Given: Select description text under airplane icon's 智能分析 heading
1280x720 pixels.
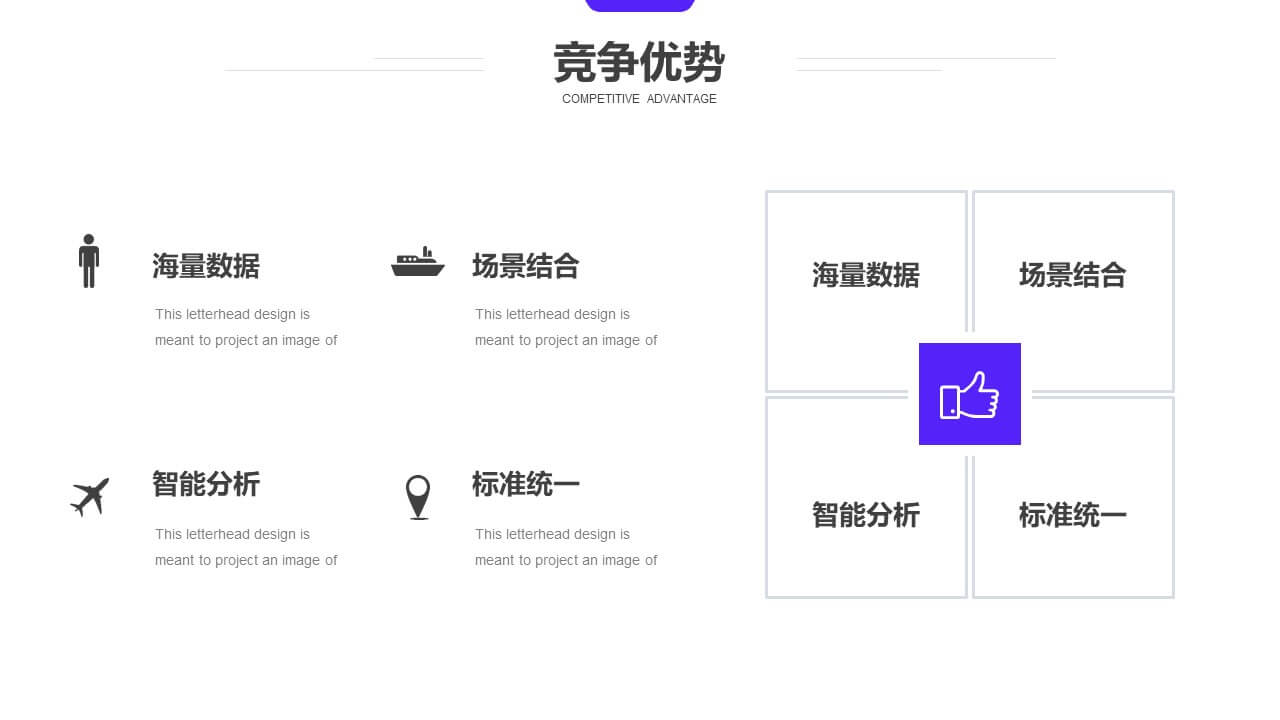Looking at the screenshot, I should pyautogui.click(x=246, y=547).
